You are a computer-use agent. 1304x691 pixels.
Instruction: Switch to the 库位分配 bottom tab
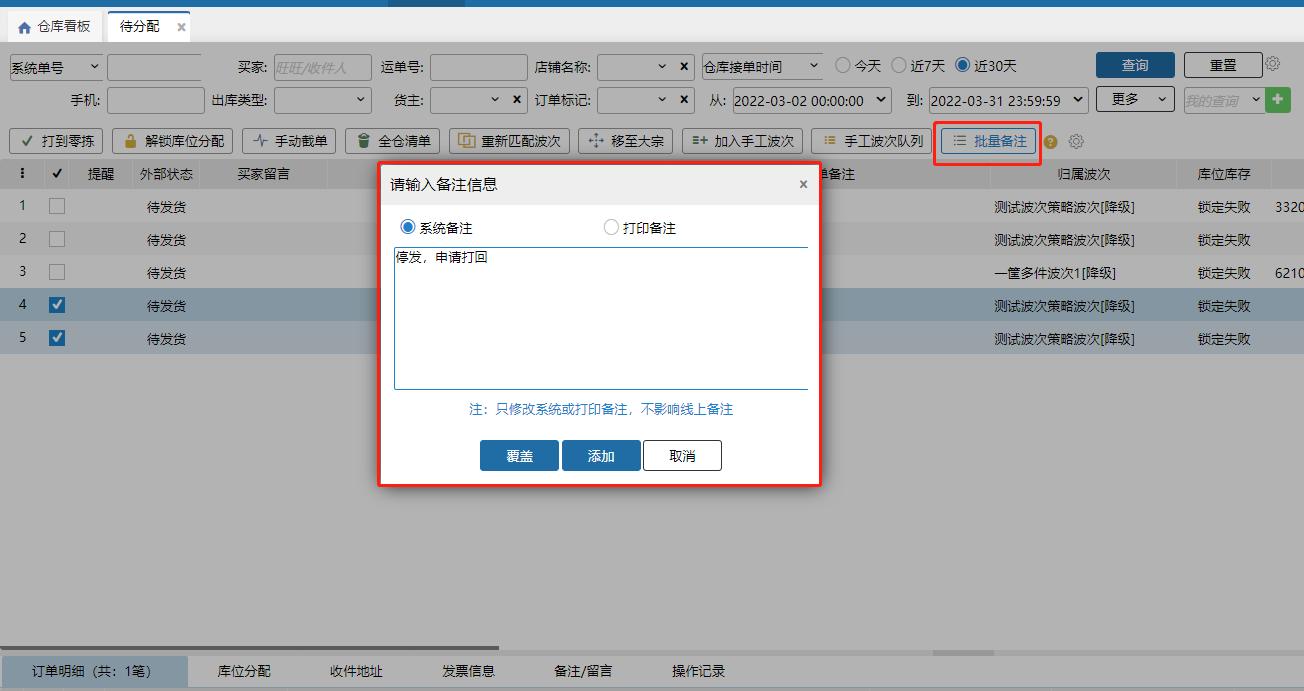242,671
